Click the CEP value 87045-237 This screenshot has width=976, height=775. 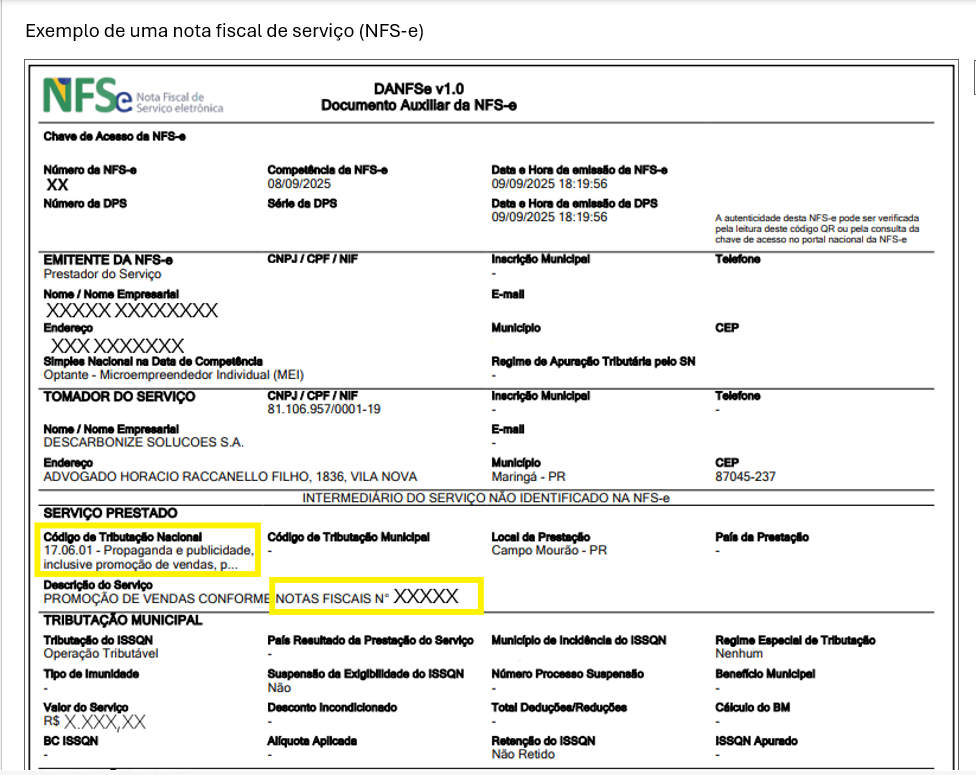[x=745, y=477]
